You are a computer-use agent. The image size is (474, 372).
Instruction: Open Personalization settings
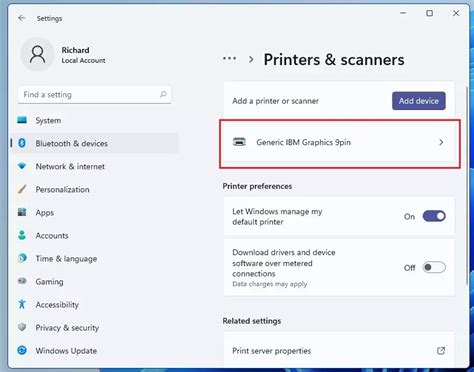click(x=95, y=189)
